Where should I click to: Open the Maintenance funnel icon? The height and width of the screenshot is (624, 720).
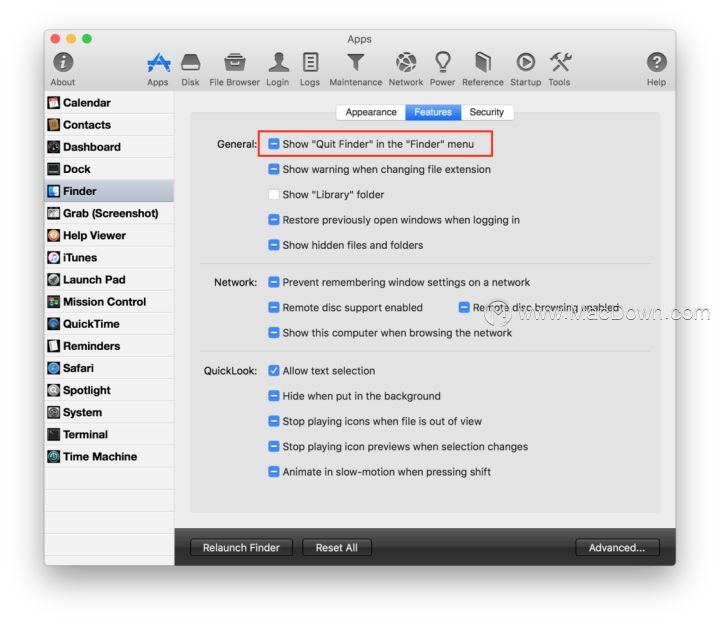[355, 62]
